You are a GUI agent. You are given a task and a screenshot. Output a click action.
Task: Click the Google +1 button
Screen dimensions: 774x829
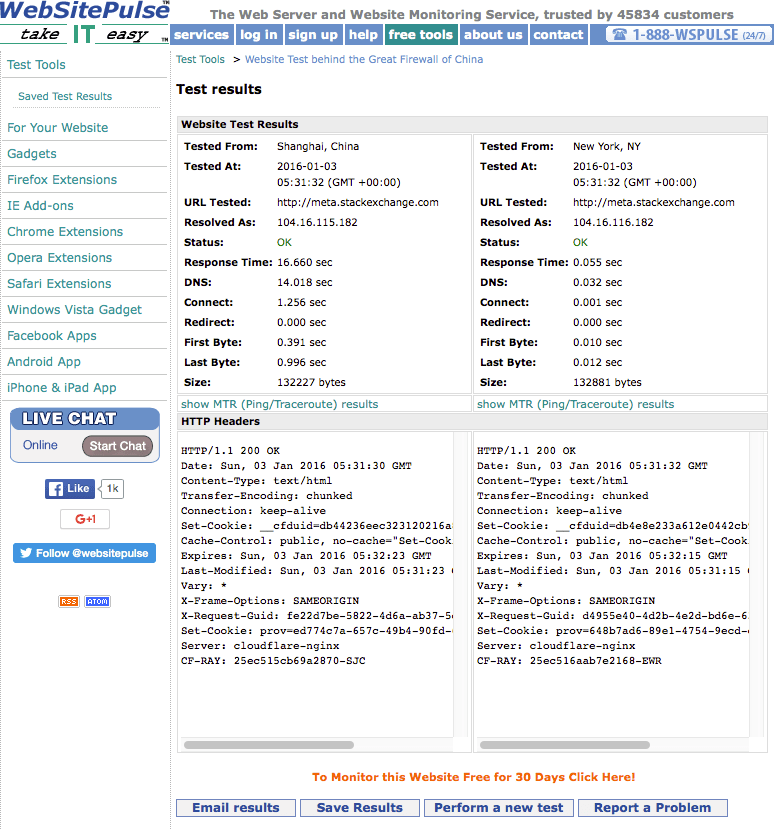[85, 519]
